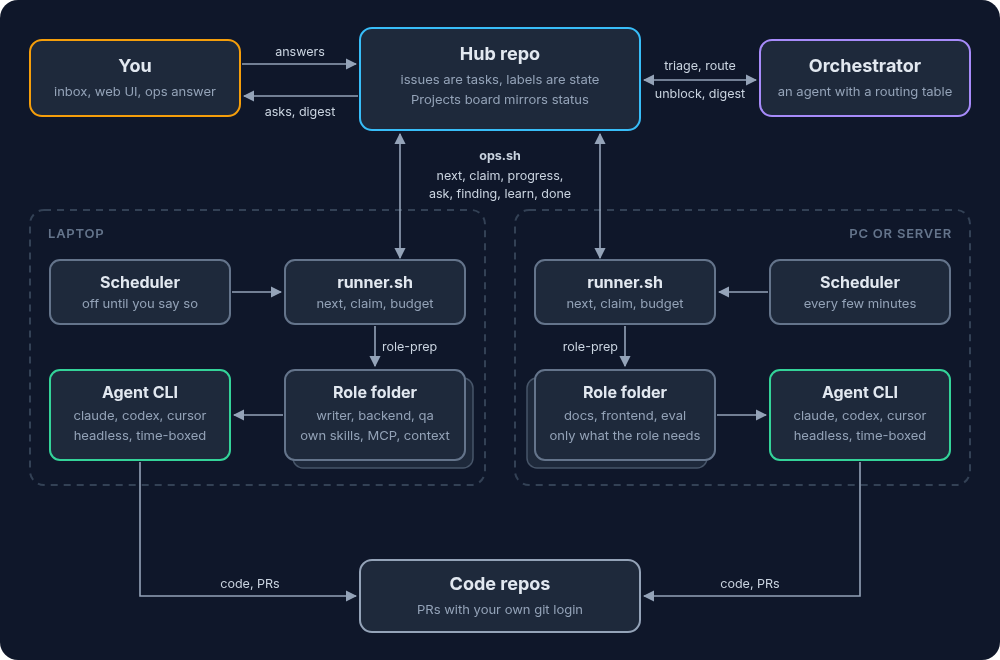Viewport: 1000px width, 660px height.
Task: Click the "unblock, digest" label
Action: pos(700,94)
